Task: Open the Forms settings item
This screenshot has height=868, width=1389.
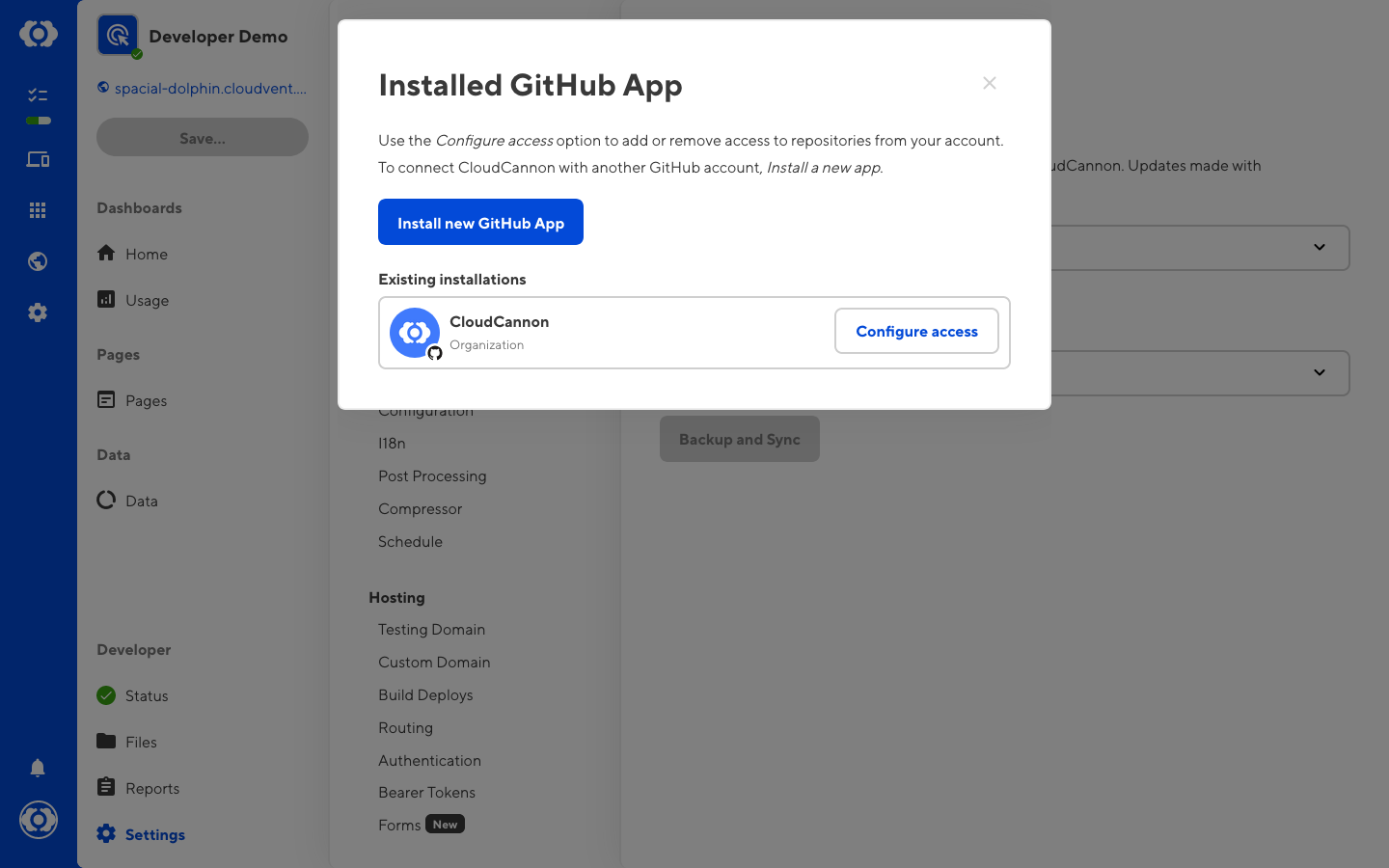Action: pyautogui.click(x=399, y=825)
